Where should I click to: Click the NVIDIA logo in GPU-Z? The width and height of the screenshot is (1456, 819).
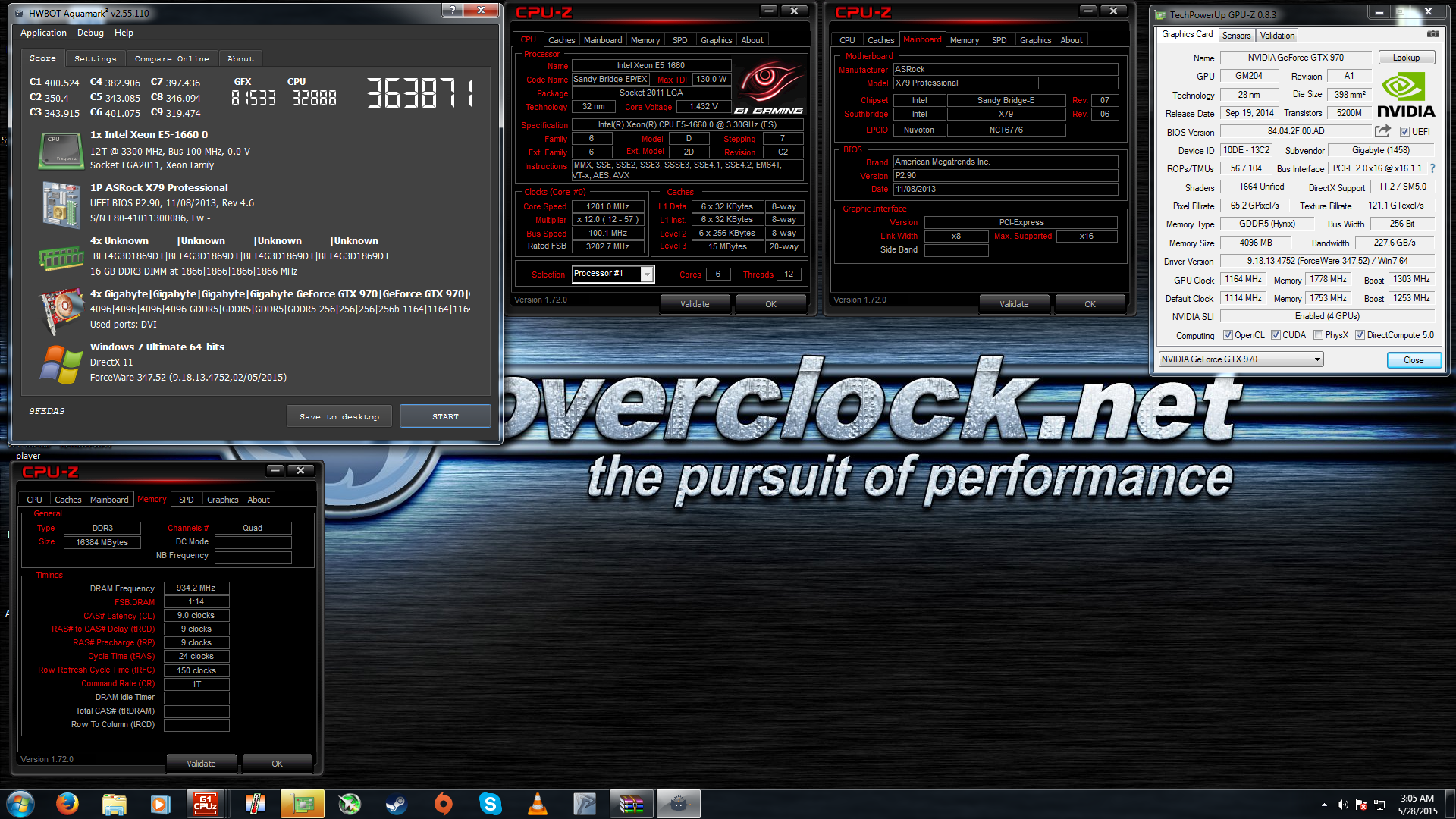coord(1406,96)
